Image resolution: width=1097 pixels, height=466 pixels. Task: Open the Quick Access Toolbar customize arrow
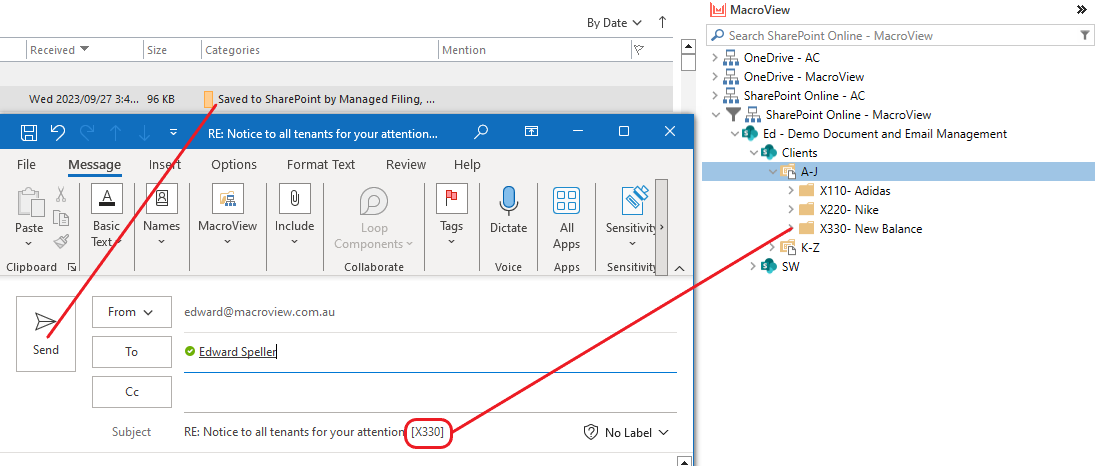click(174, 132)
